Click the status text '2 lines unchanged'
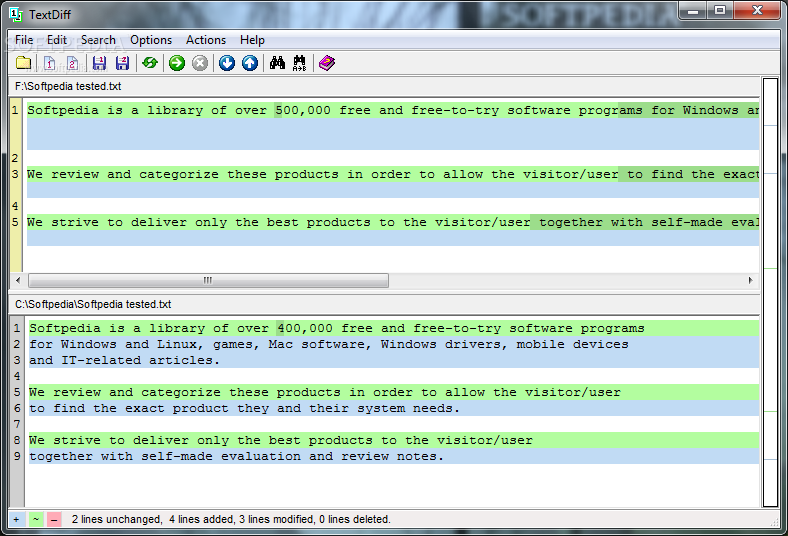The image size is (788, 536). point(117,519)
